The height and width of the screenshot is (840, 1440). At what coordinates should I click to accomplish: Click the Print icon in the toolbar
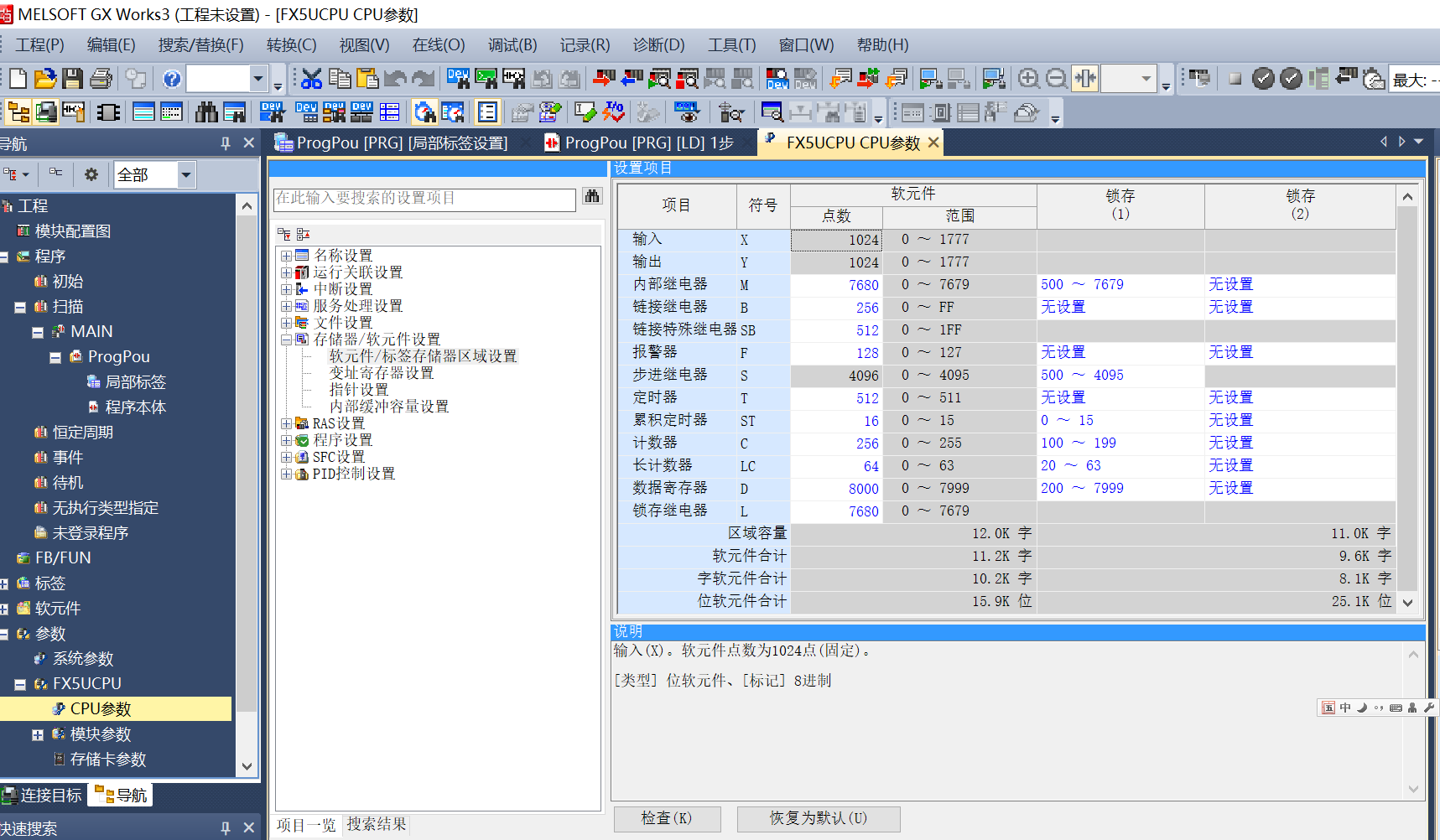[x=101, y=79]
